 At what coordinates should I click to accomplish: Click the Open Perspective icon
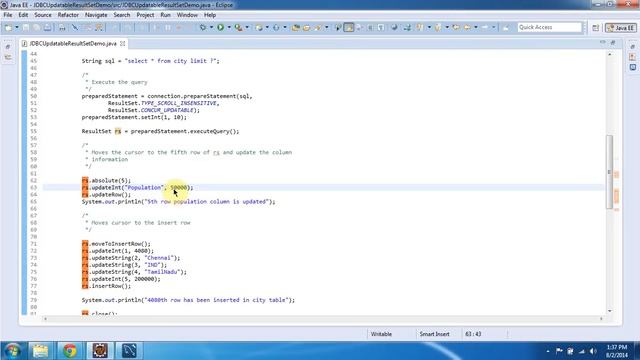pos(596,28)
